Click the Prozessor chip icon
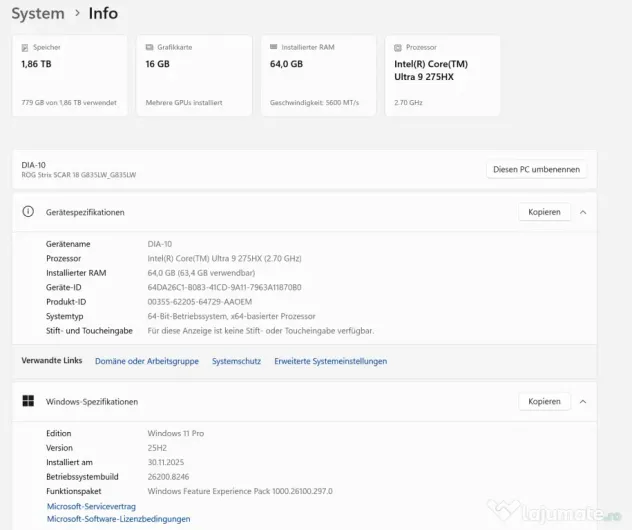This screenshot has width=632, height=530. [x=398, y=48]
